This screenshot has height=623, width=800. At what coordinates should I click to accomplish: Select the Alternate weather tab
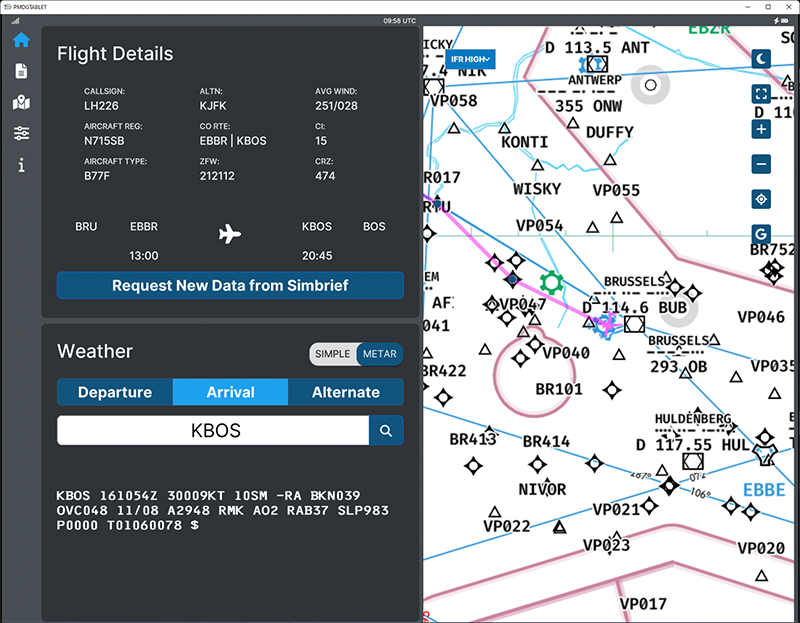346,392
